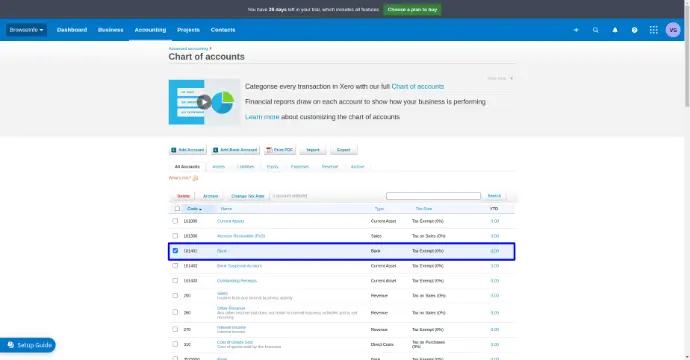Toggle the select-all checkbox in table header
This screenshot has height=360, width=690.
click(177, 209)
